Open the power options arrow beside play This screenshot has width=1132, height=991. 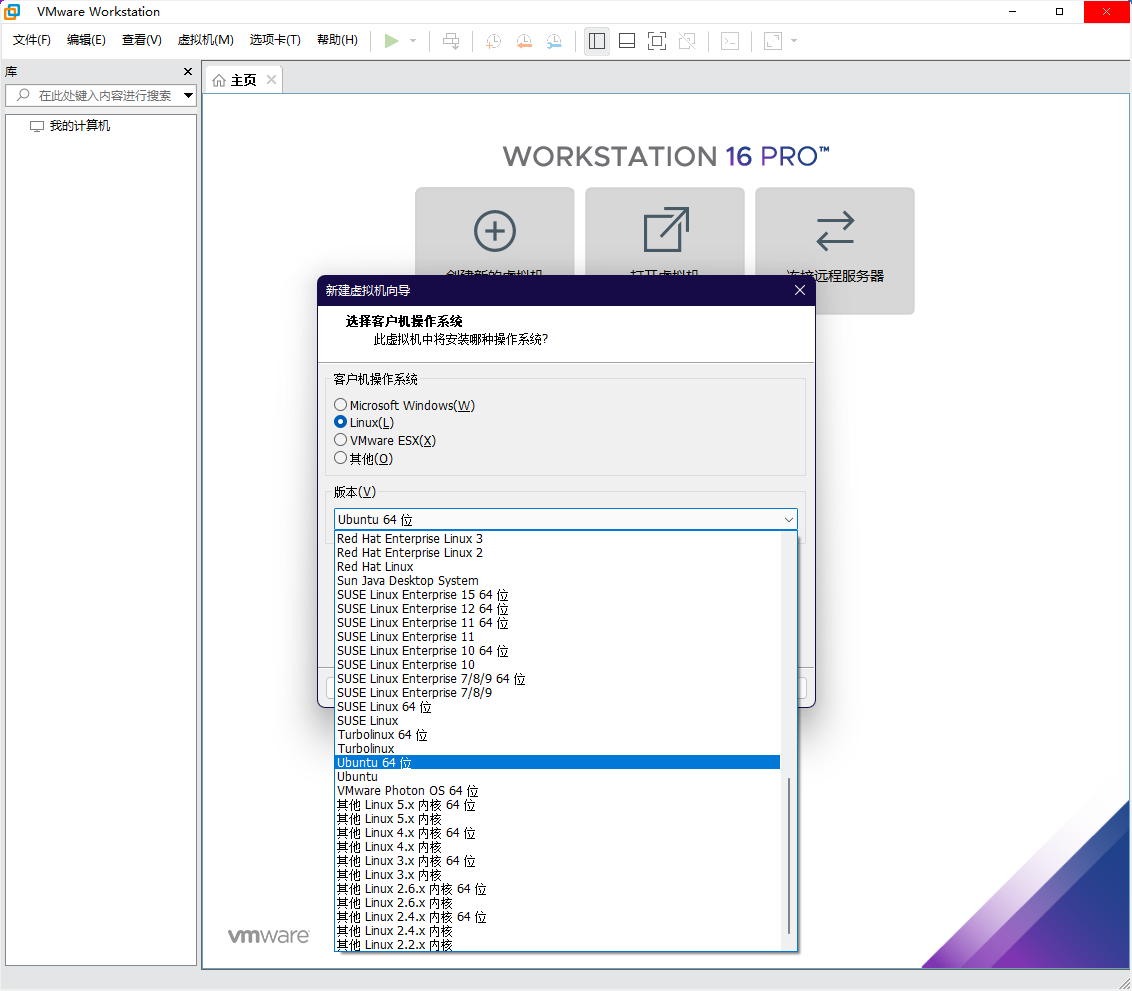coord(413,41)
